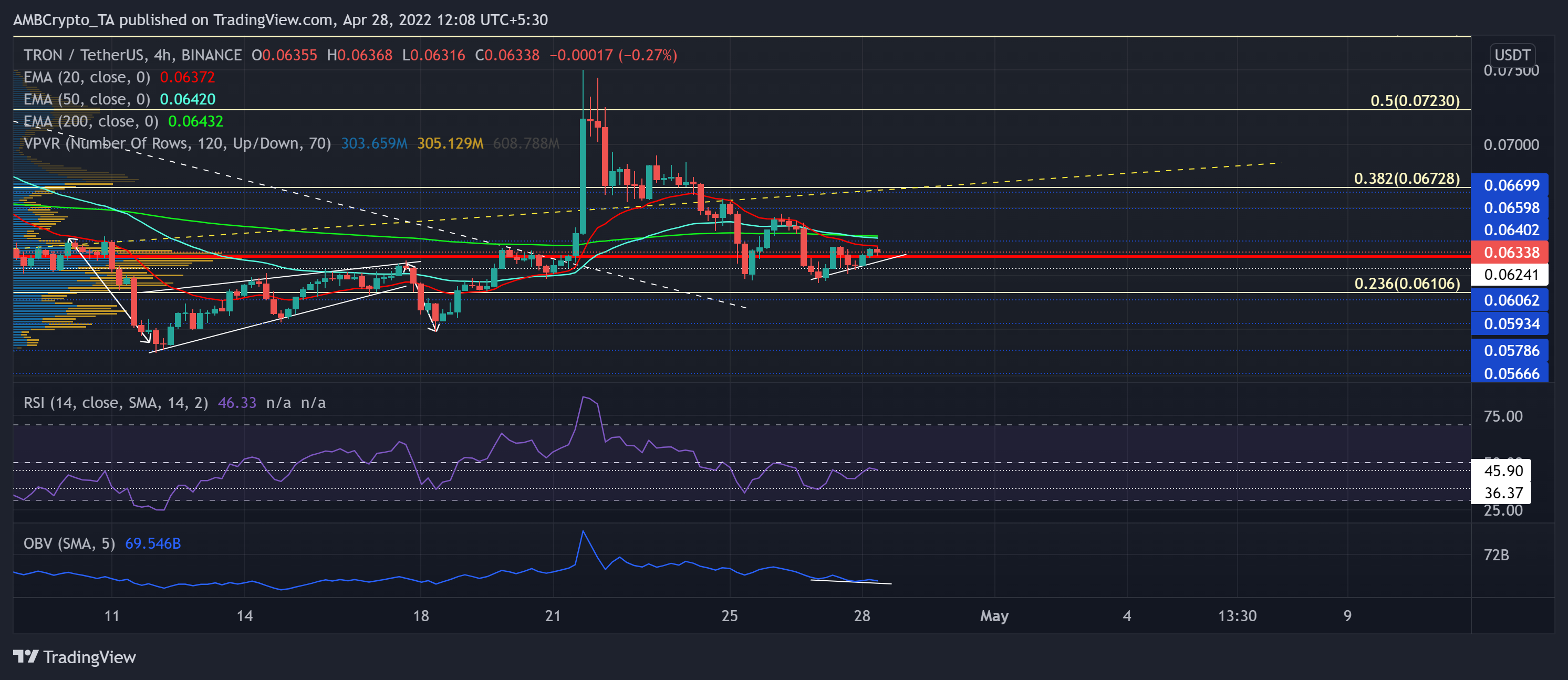1568x680 pixels.
Task: Click the AMBCrypto_TA published header text
Action: tap(280, 19)
